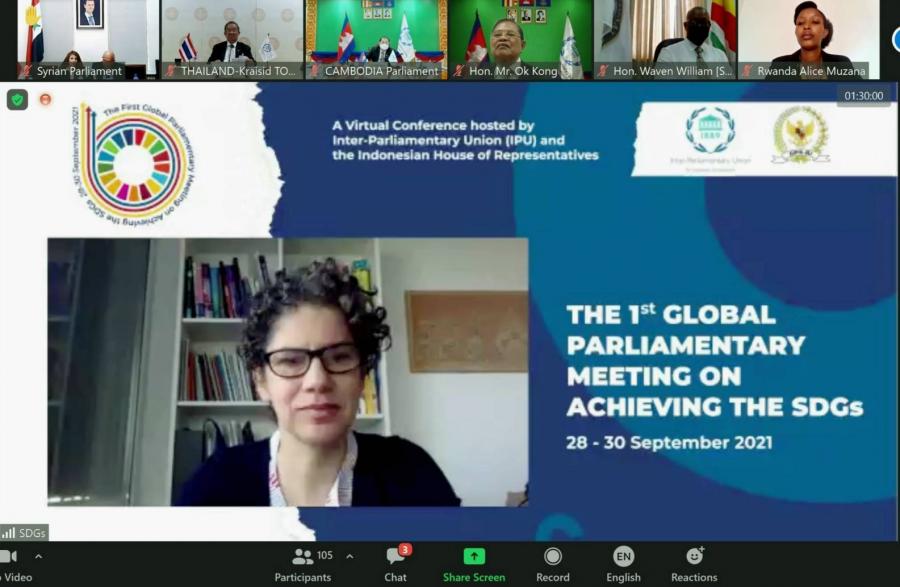Expand the video options arrow
This screenshot has height=587, width=900.
click(x=39, y=556)
